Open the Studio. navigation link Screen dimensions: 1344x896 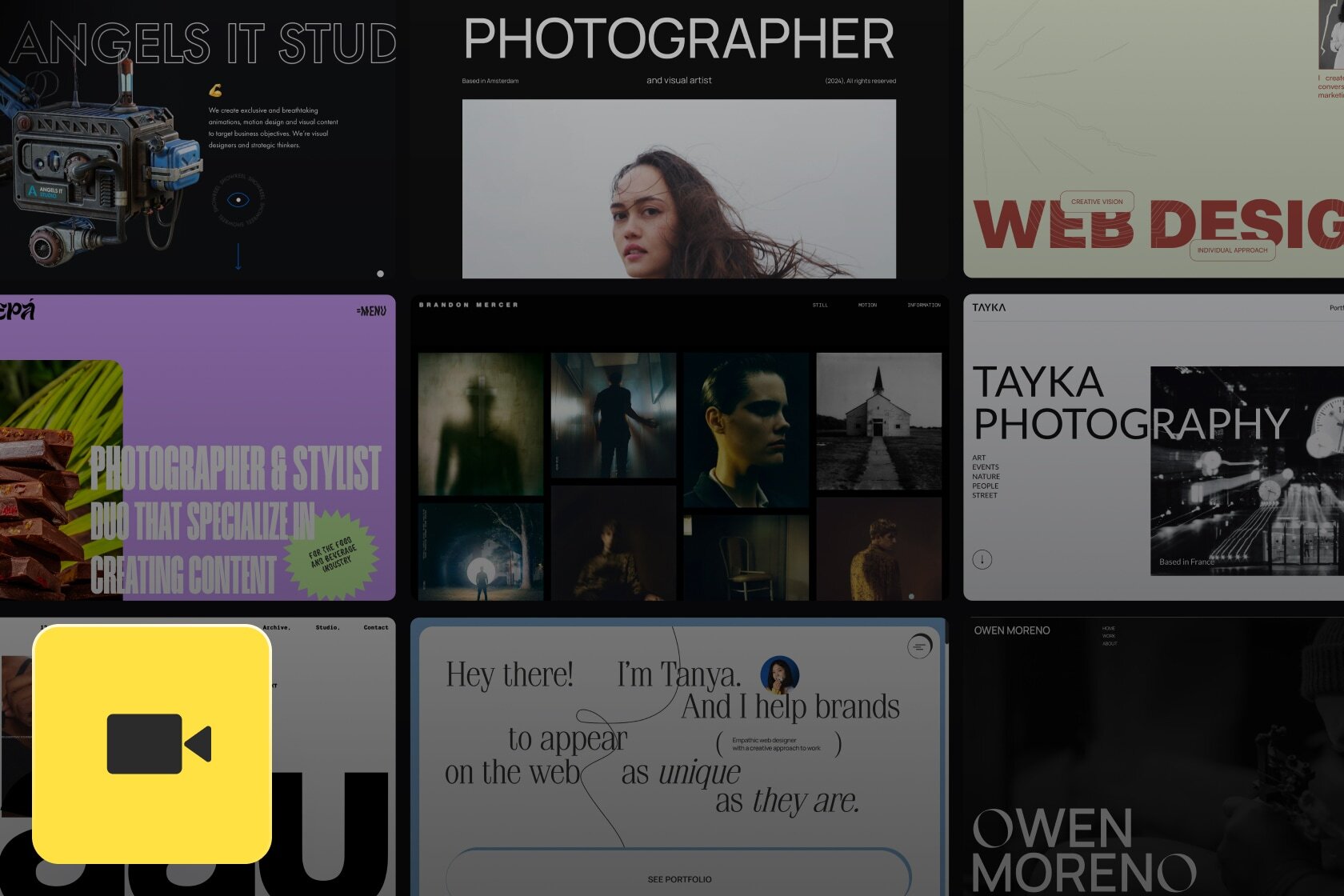(327, 627)
